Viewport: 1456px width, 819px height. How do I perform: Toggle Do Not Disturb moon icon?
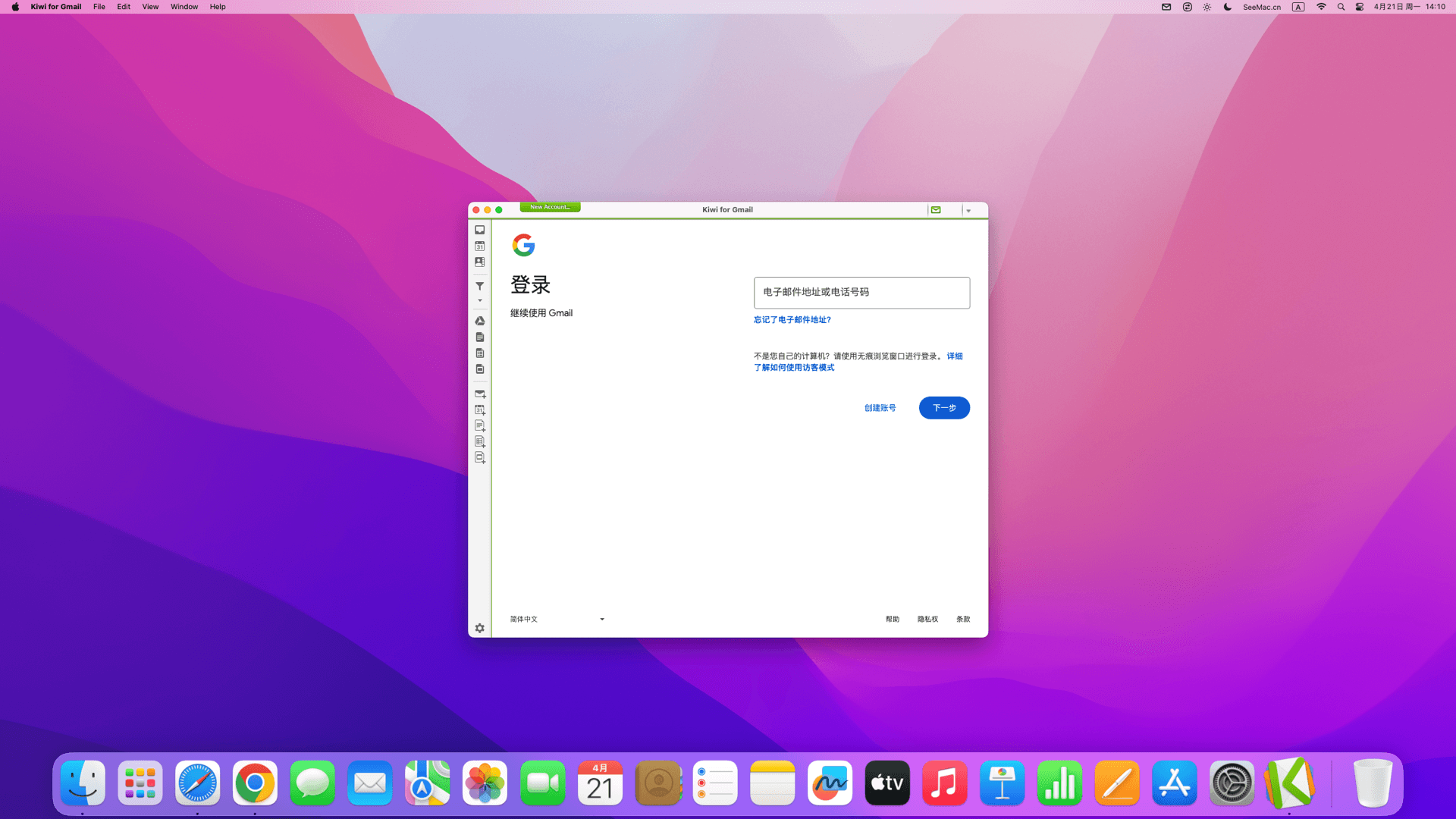click(x=1228, y=7)
